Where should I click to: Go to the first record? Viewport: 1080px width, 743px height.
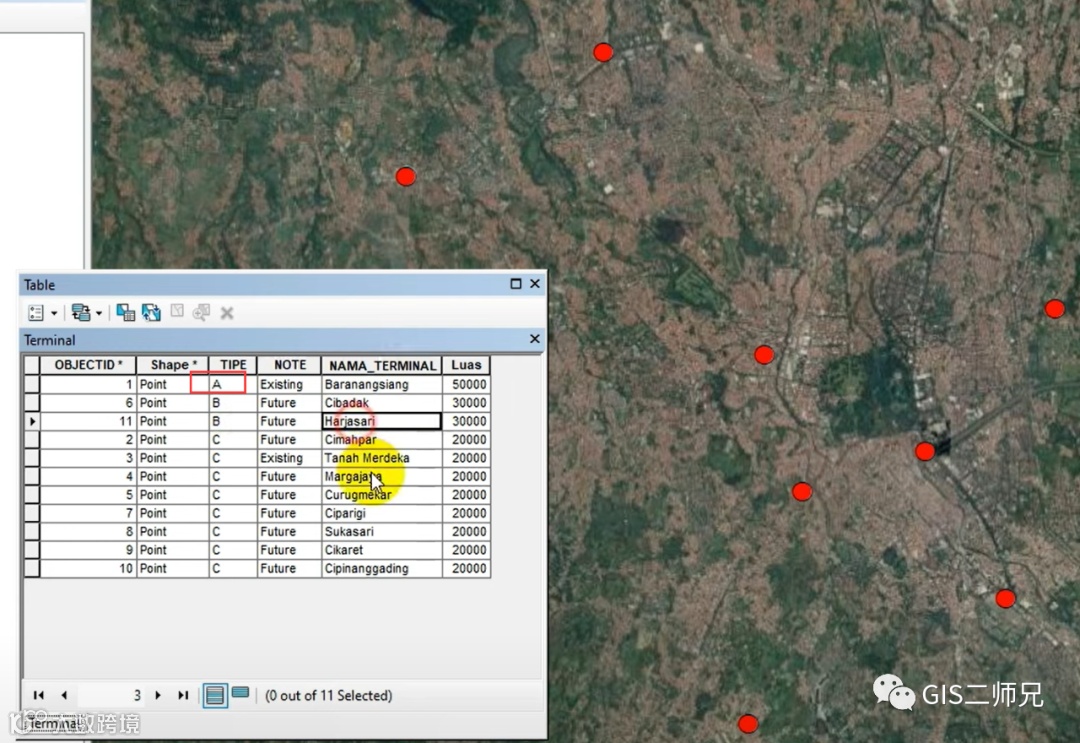[39, 695]
